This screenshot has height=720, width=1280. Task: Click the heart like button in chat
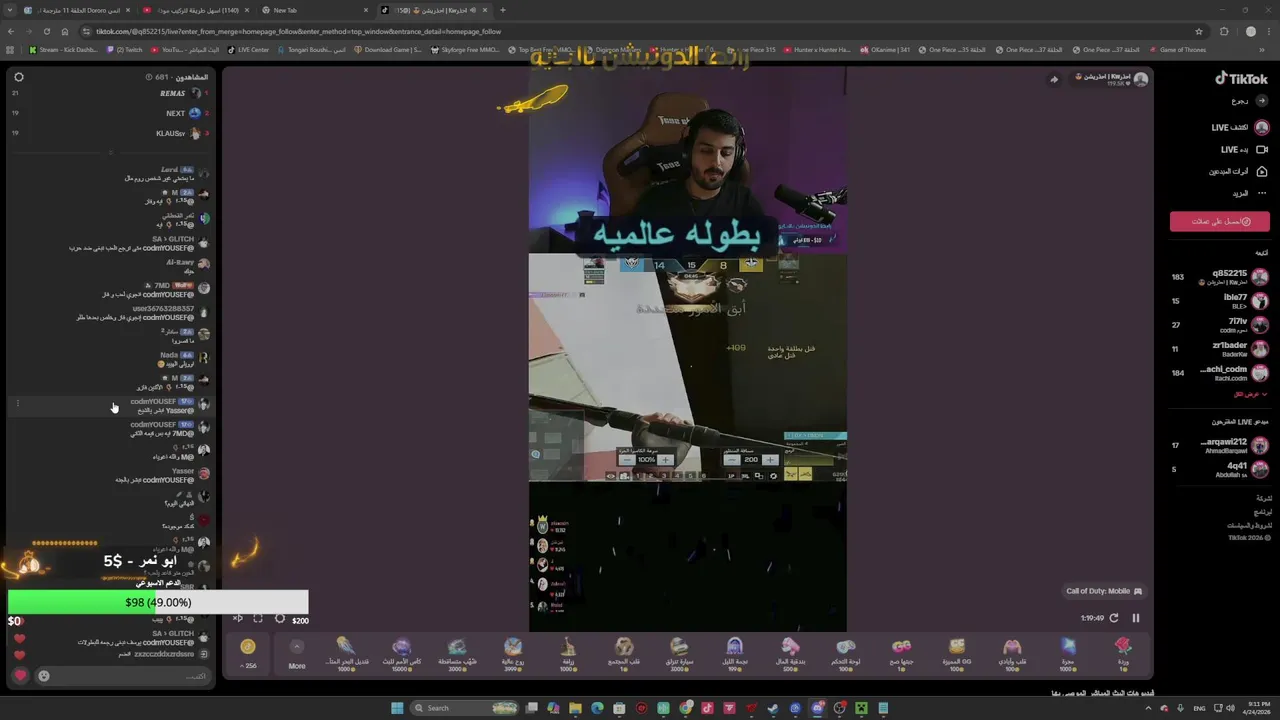tap(20, 676)
